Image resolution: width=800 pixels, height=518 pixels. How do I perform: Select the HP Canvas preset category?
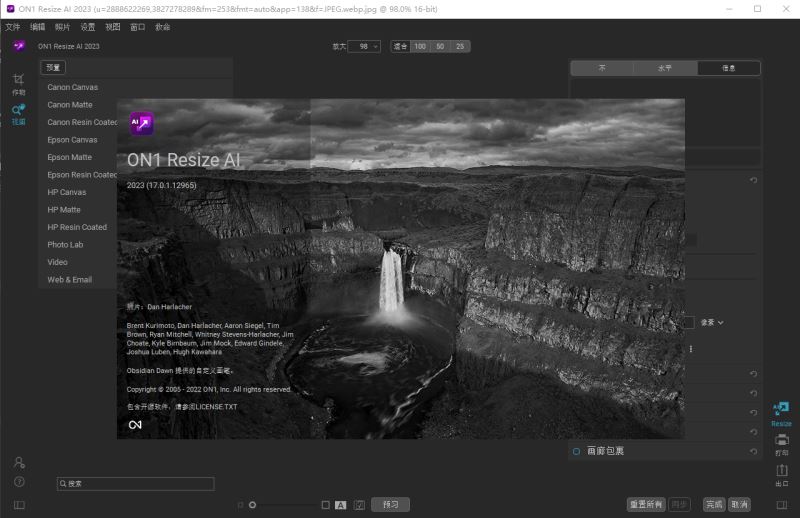67,192
